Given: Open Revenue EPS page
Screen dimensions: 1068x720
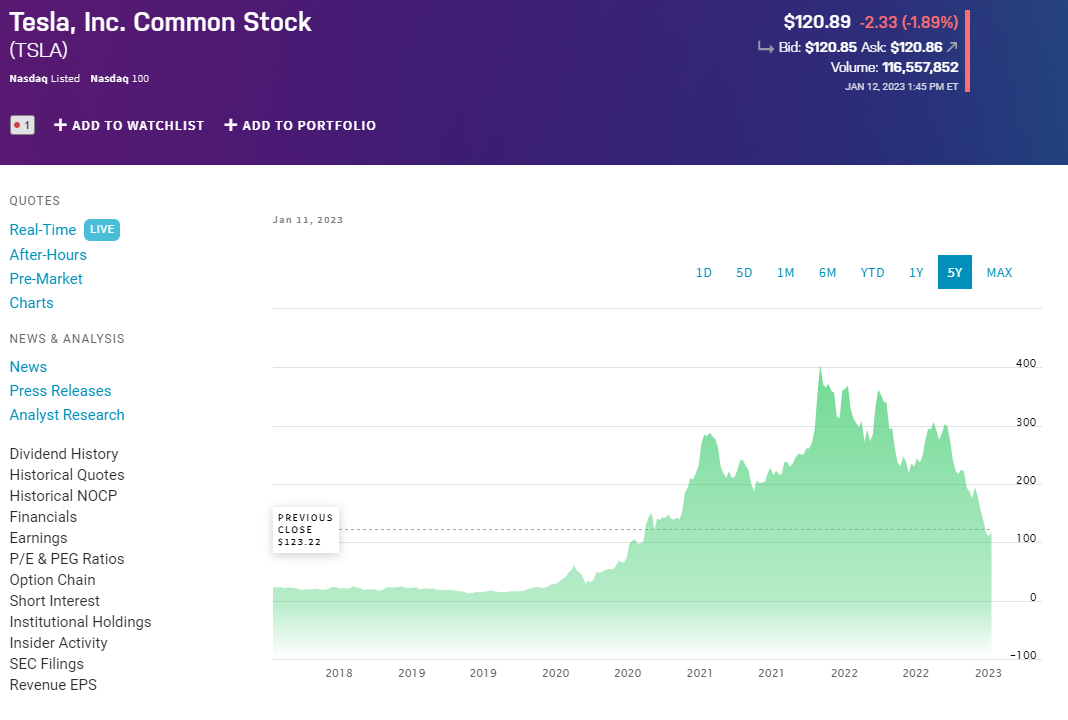Looking at the screenshot, I should pos(53,685).
